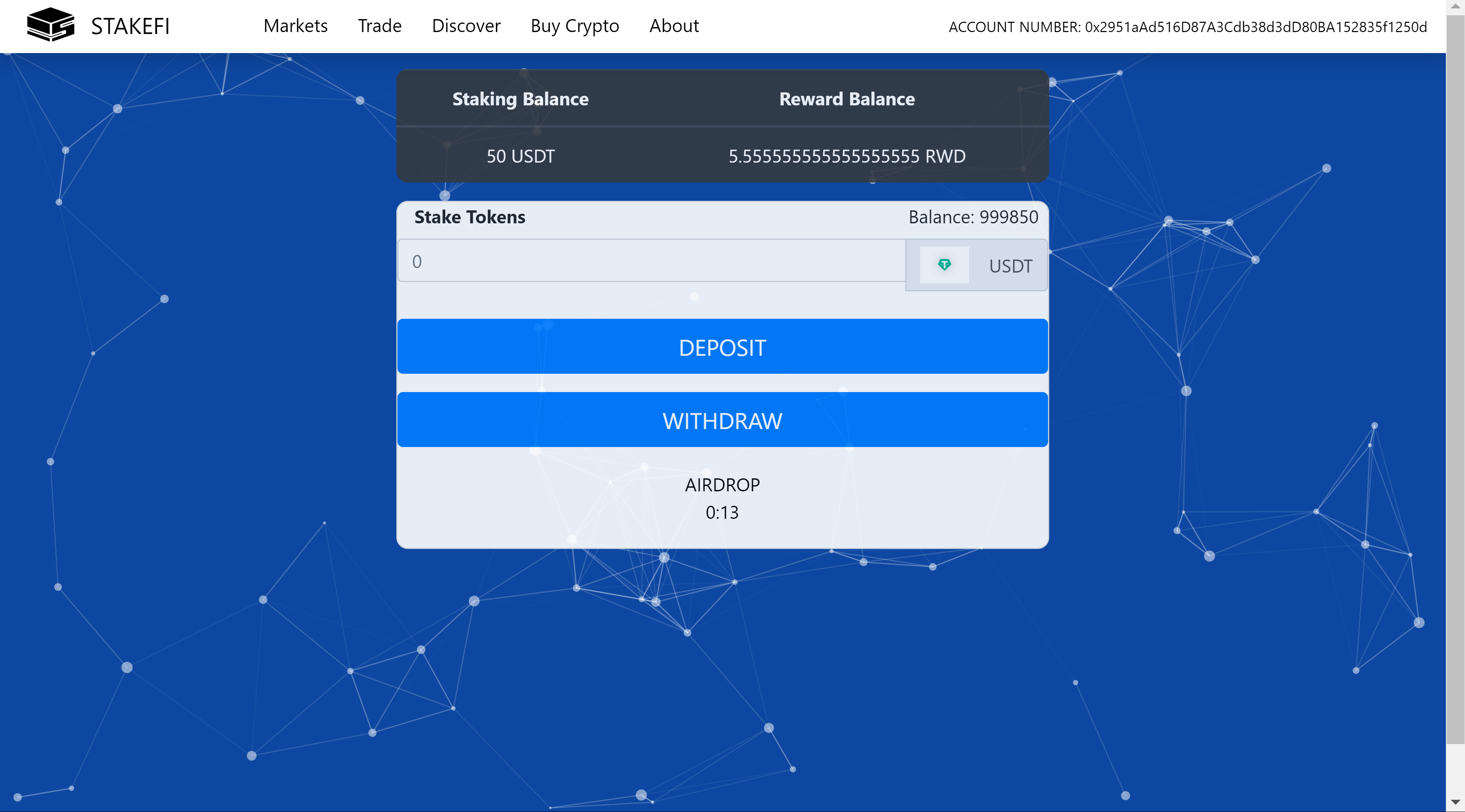Viewport: 1465px width, 812px height.
Task: Click the Reward Balance header
Action: [x=846, y=100]
